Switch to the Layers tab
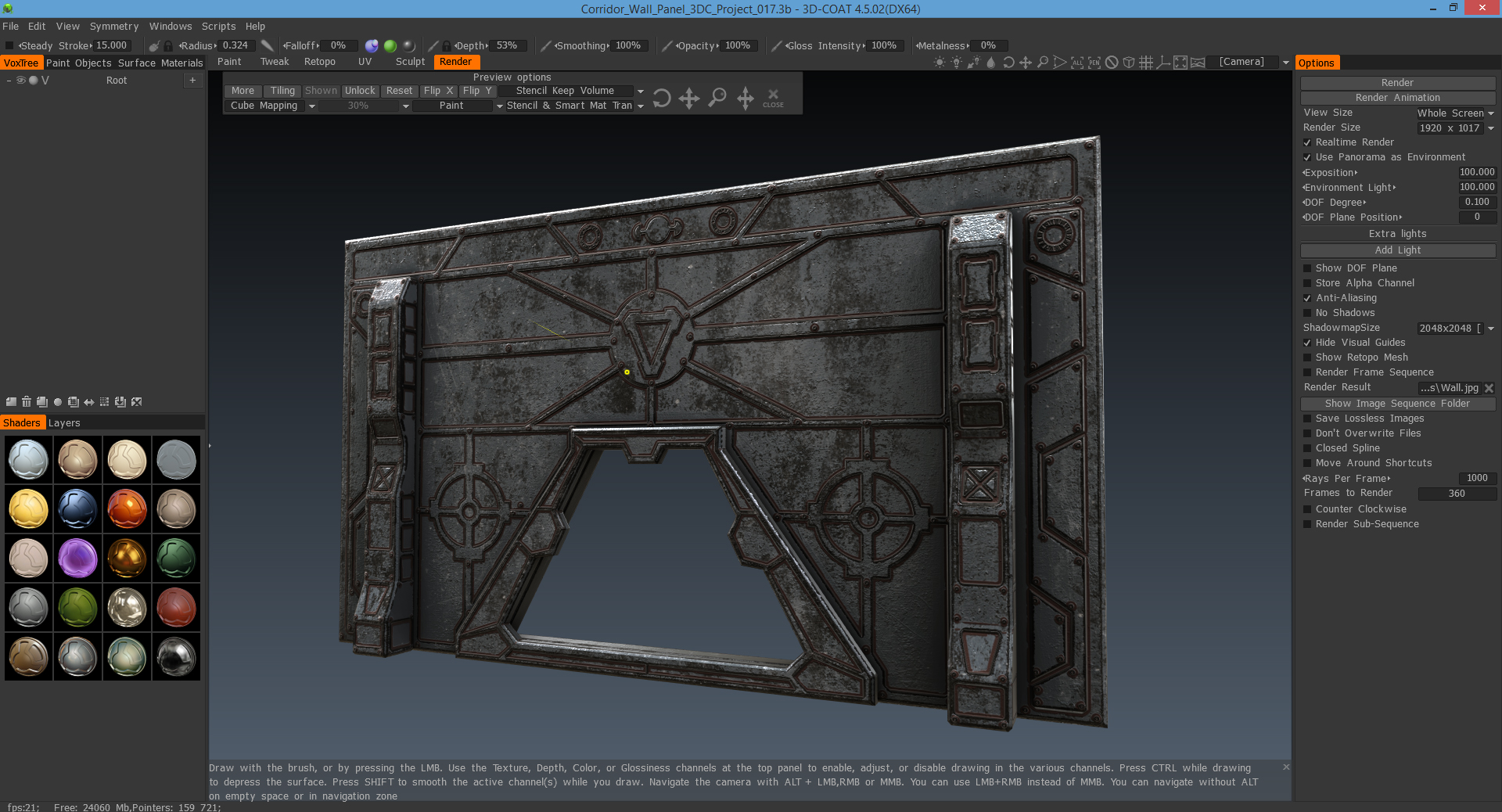This screenshot has width=1502, height=812. [x=64, y=423]
